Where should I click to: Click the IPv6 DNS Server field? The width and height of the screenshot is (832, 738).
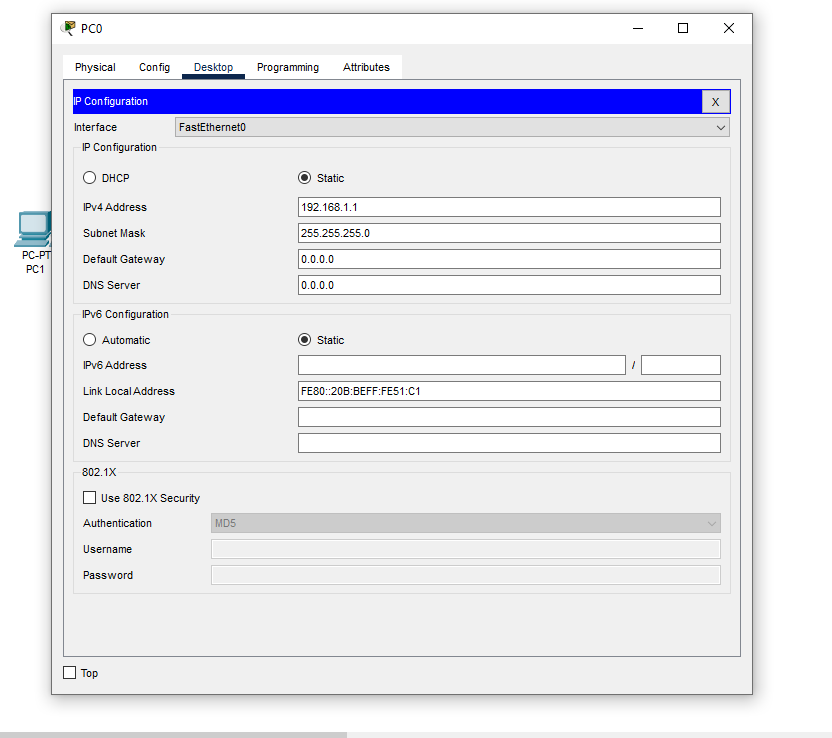[509, 443]
